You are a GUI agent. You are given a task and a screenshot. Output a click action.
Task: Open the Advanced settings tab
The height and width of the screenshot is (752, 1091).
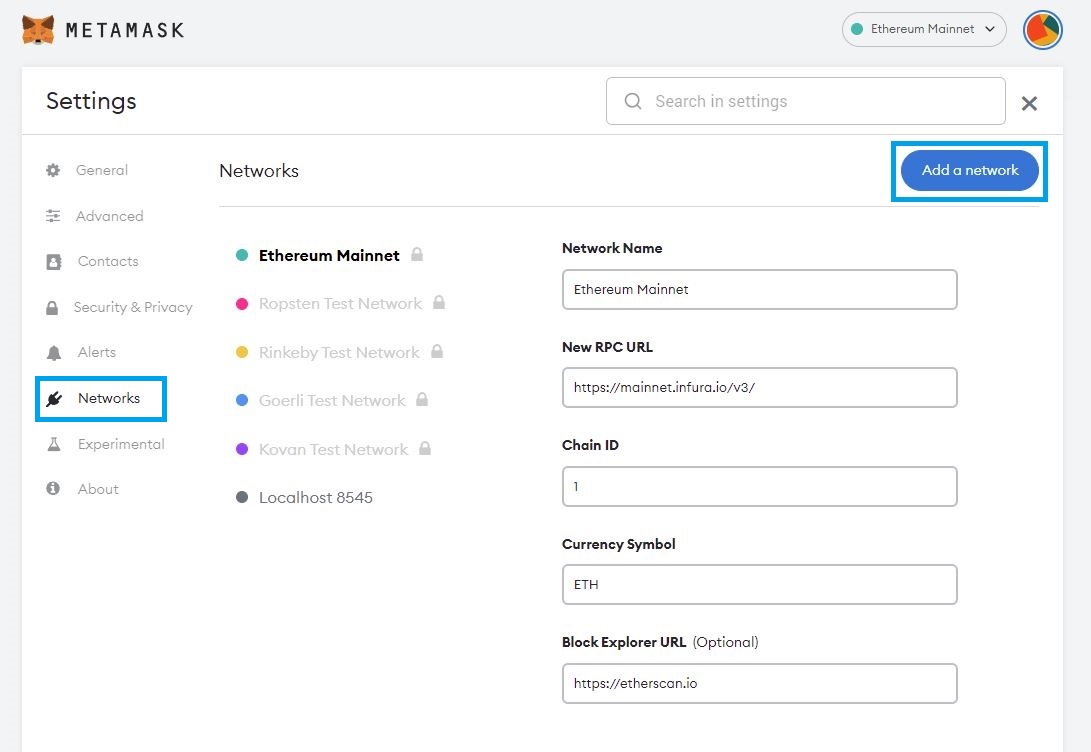pyautogui.click(x=109, y=216)
